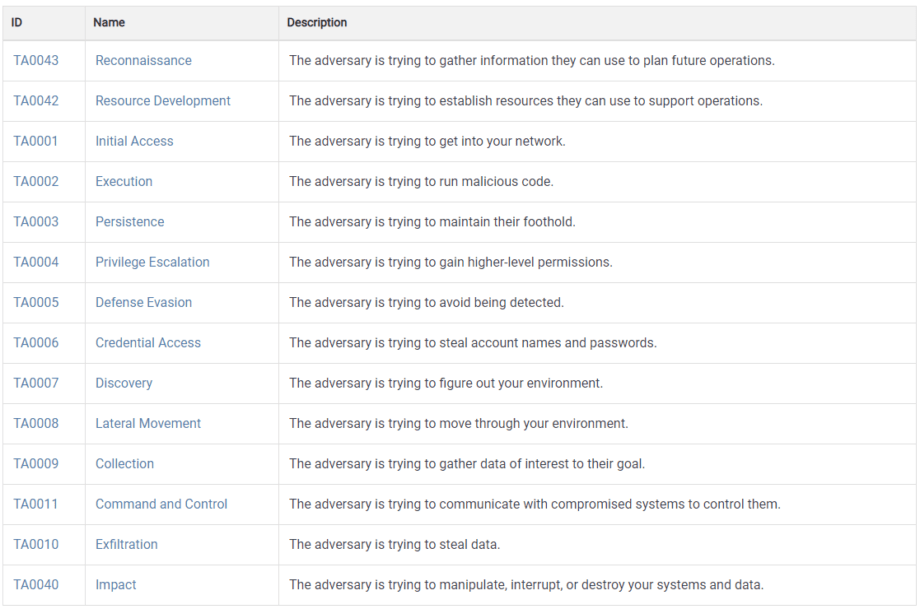The height and width of the screenshot is (609, 920).
Task: Visit the Execution tactic page
Action: point(124,181)
